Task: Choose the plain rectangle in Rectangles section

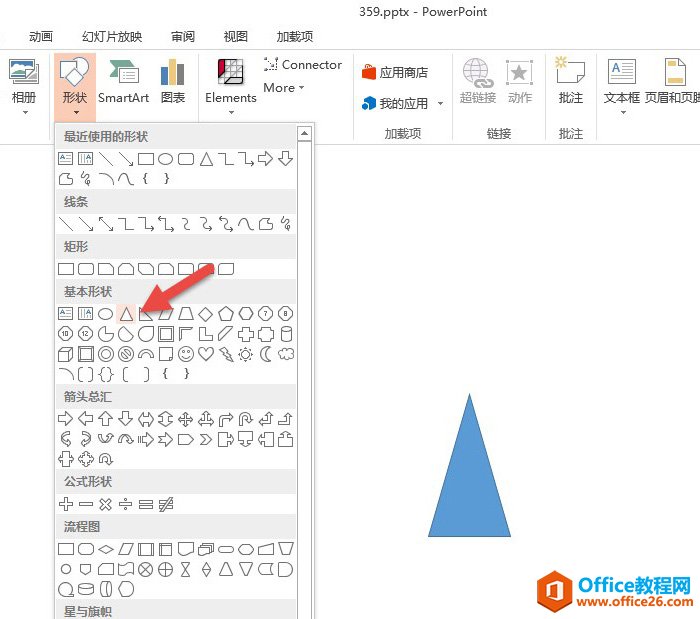Action: 66,269
